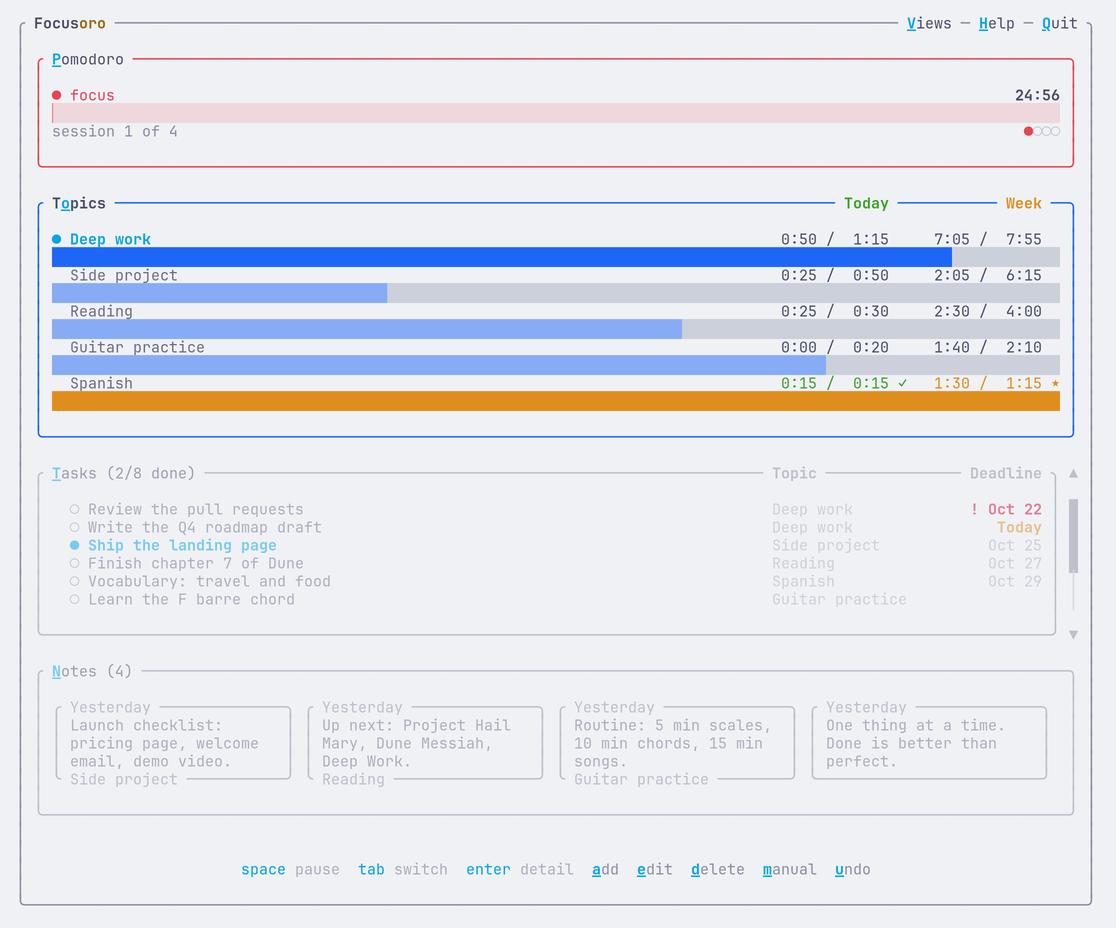1116x928 pixels.
Task: Toggle 'Review the pull requests' task circle
Action: 75,510
